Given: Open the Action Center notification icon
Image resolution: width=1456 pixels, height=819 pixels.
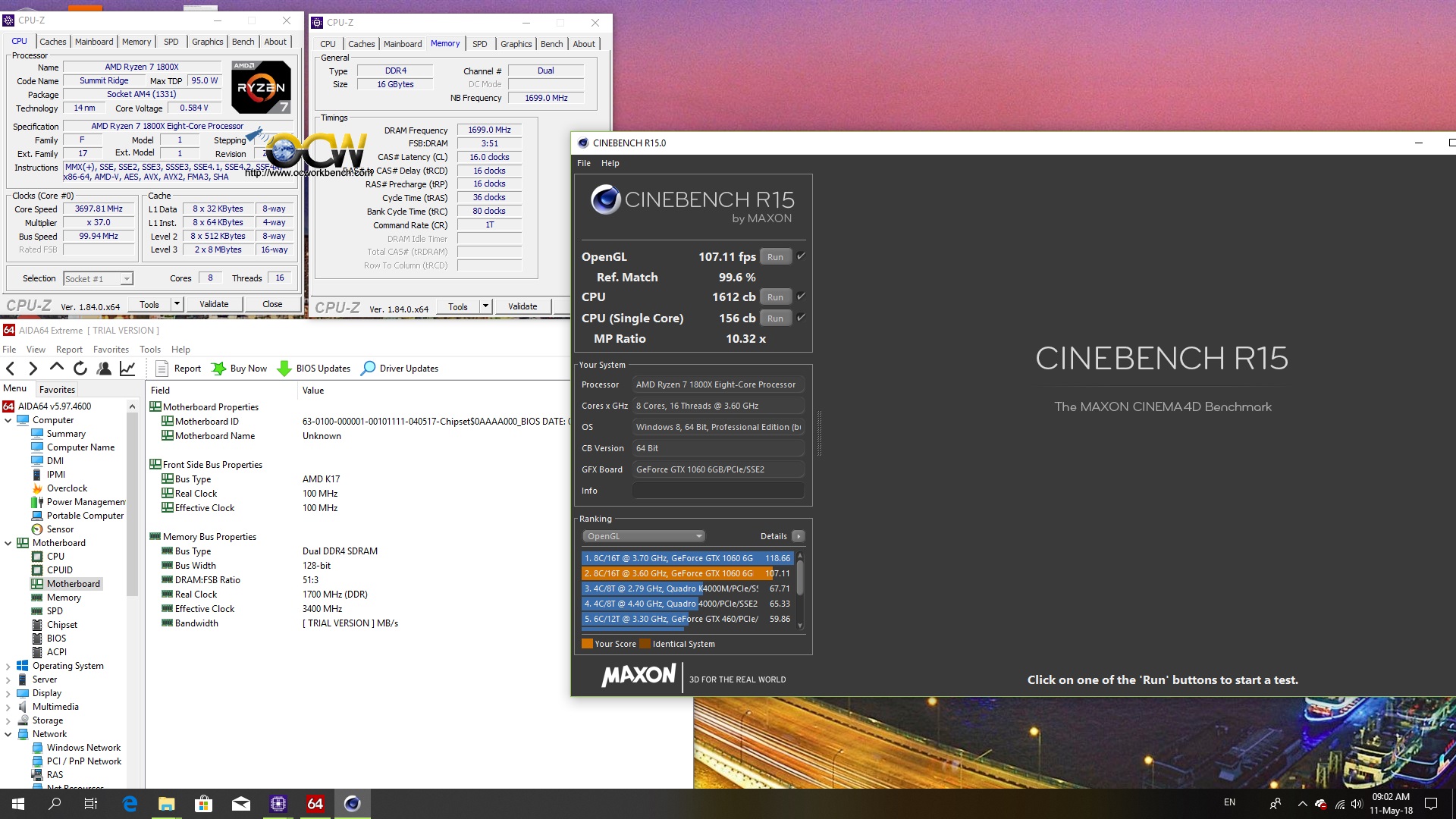Looking at the screenshot, I should tap(1431, 804).
